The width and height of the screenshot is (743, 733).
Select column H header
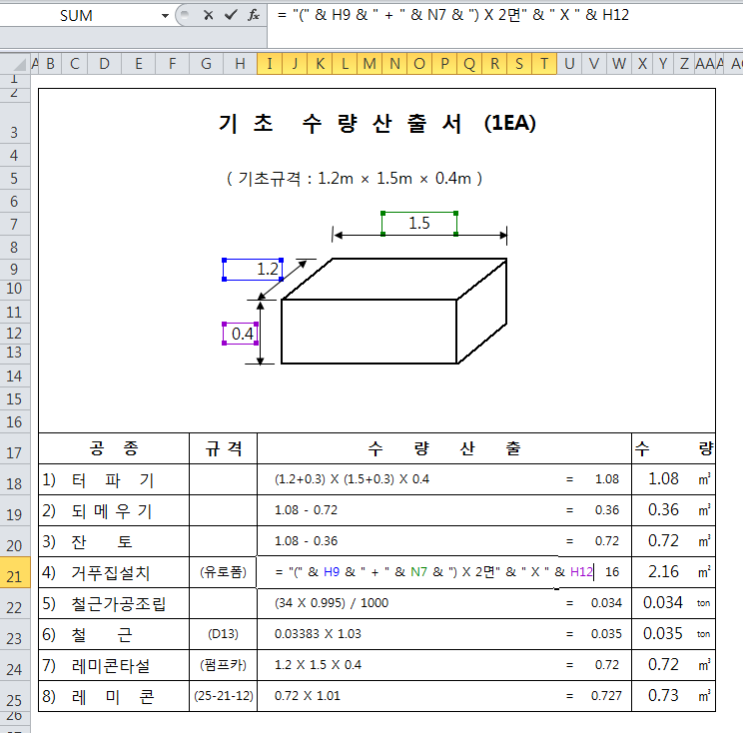pyautogui.click(x=240, y=63)
